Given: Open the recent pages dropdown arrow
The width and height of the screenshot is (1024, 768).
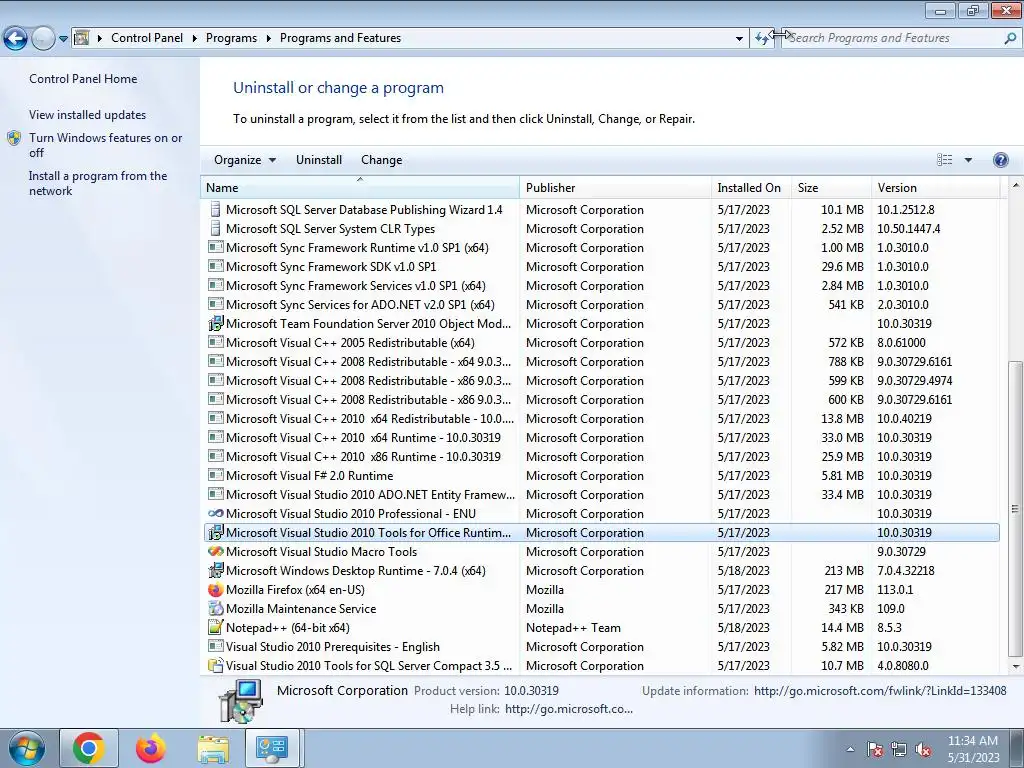Looking at the screenshot, I should pos(63,39).
